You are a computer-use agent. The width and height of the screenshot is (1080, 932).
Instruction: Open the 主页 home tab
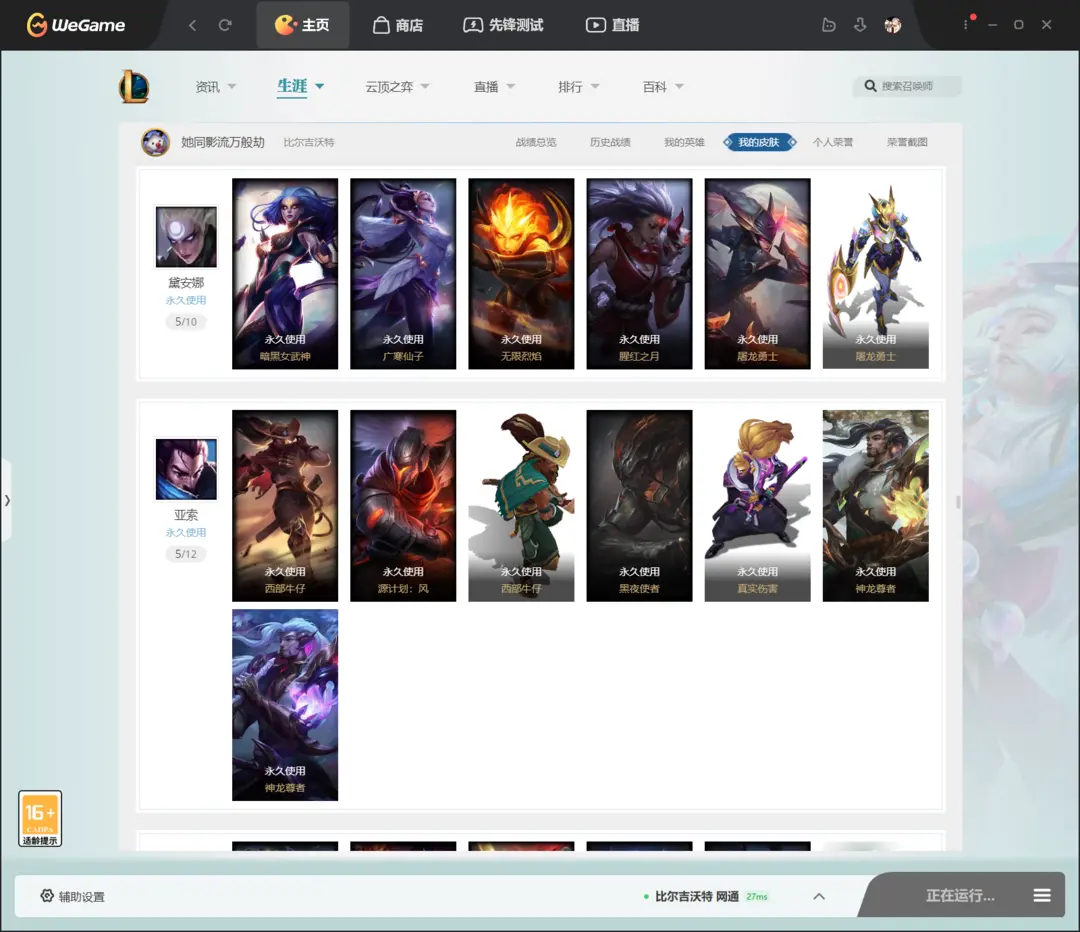(x=302, y=25)
